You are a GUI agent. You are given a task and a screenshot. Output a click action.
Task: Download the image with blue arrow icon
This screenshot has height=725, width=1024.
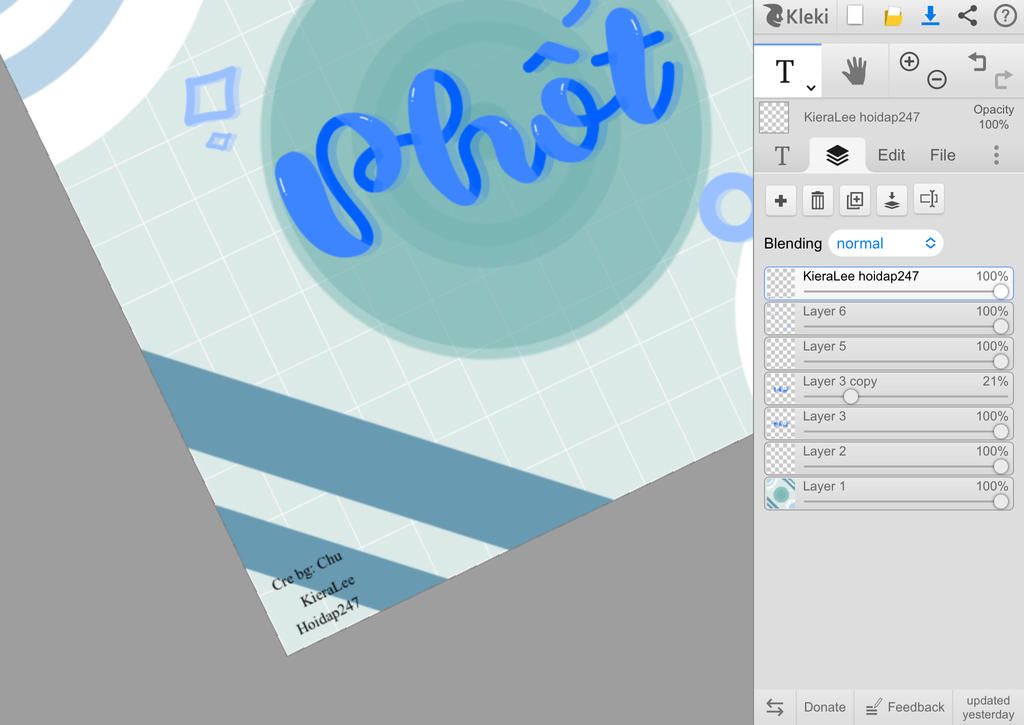930,16
